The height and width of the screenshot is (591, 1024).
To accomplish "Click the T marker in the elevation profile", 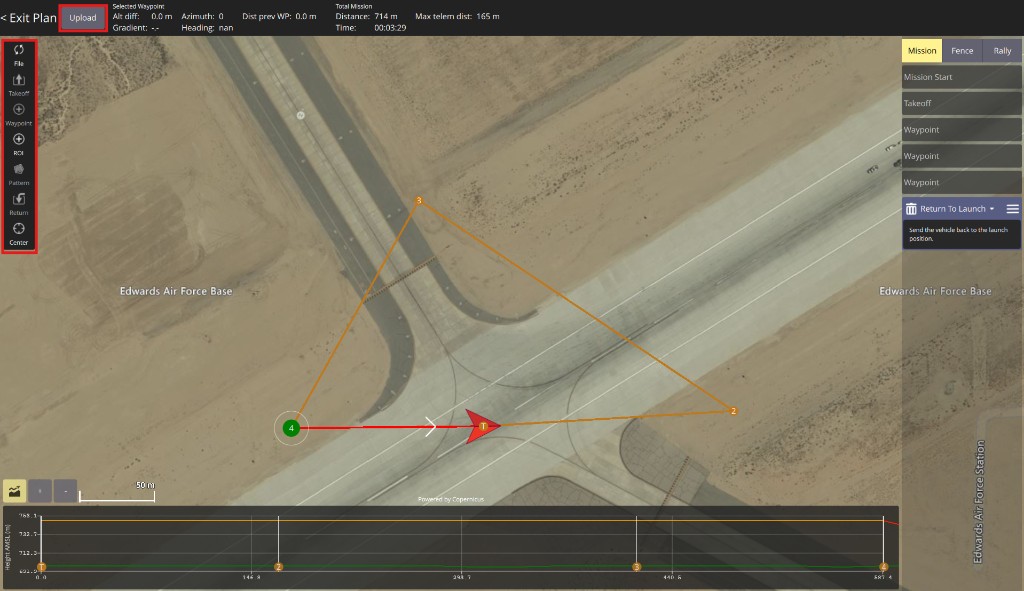I will pos(41,567).
